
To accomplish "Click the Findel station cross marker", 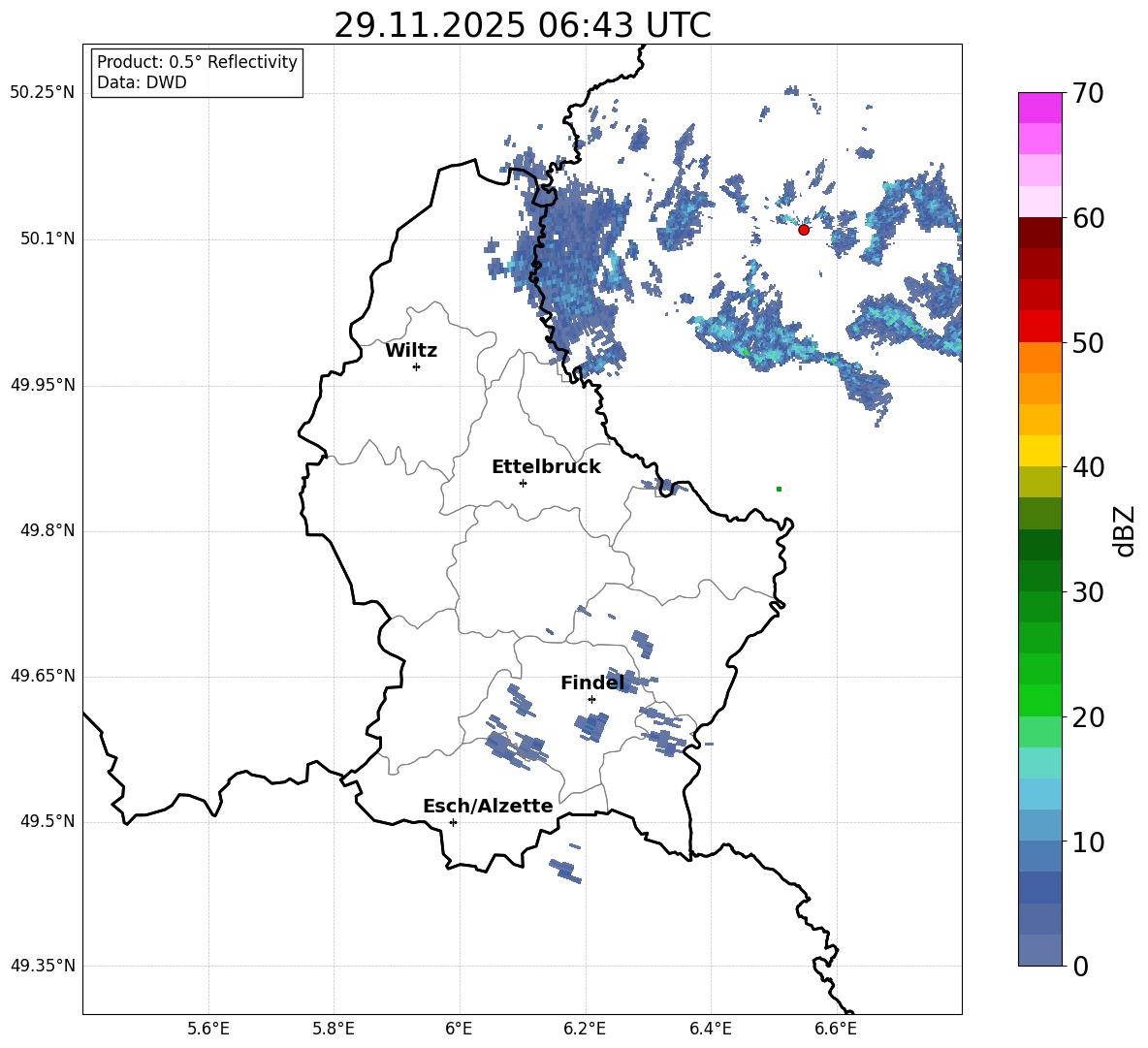I will (x=591, y=700).
